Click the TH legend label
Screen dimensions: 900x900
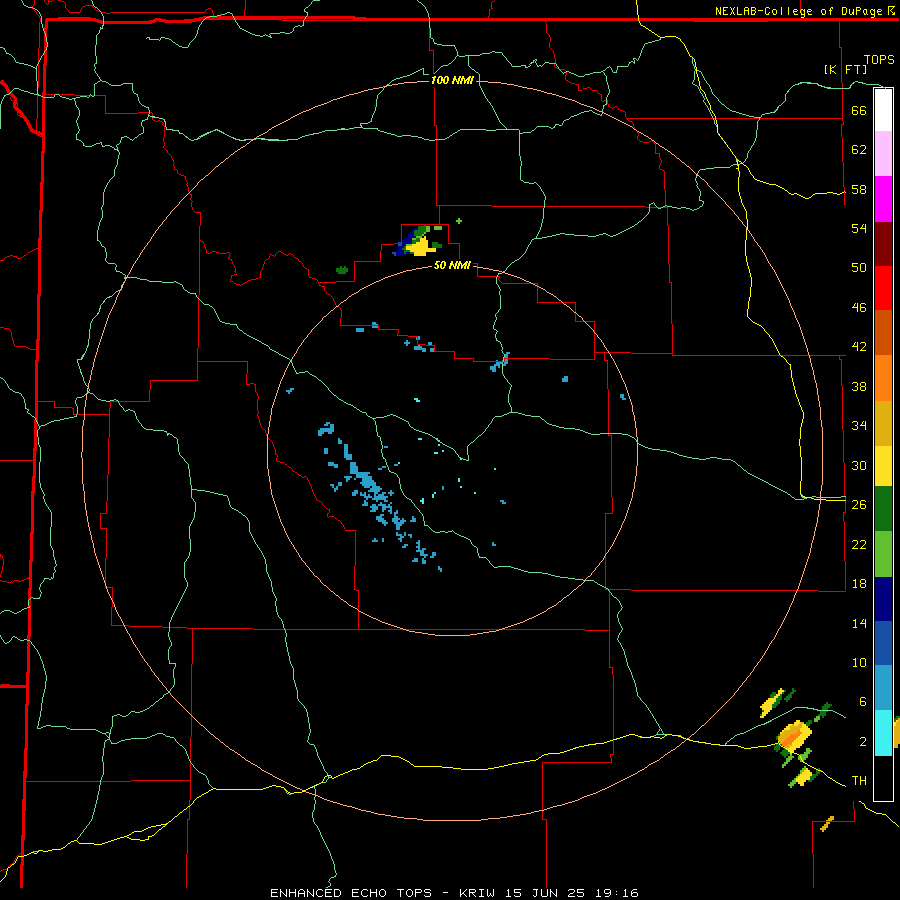click(859, 781)
